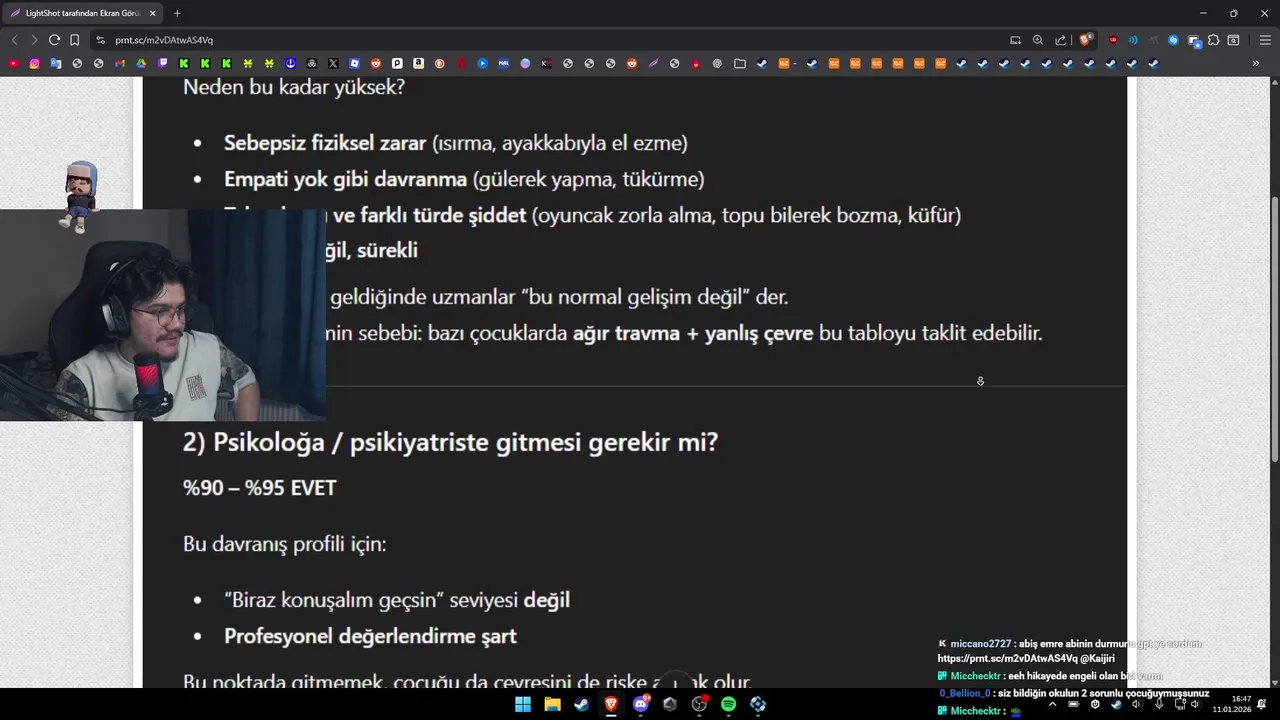1280x720 pixels.
Task: Click the text '%90 – %95 EVET'
Action: (x=259, y=488)
